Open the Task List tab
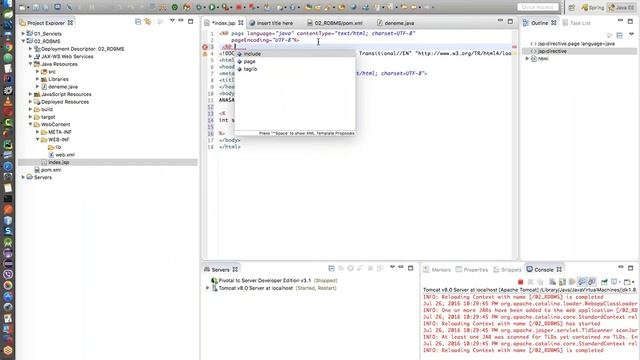 (576, 23)
